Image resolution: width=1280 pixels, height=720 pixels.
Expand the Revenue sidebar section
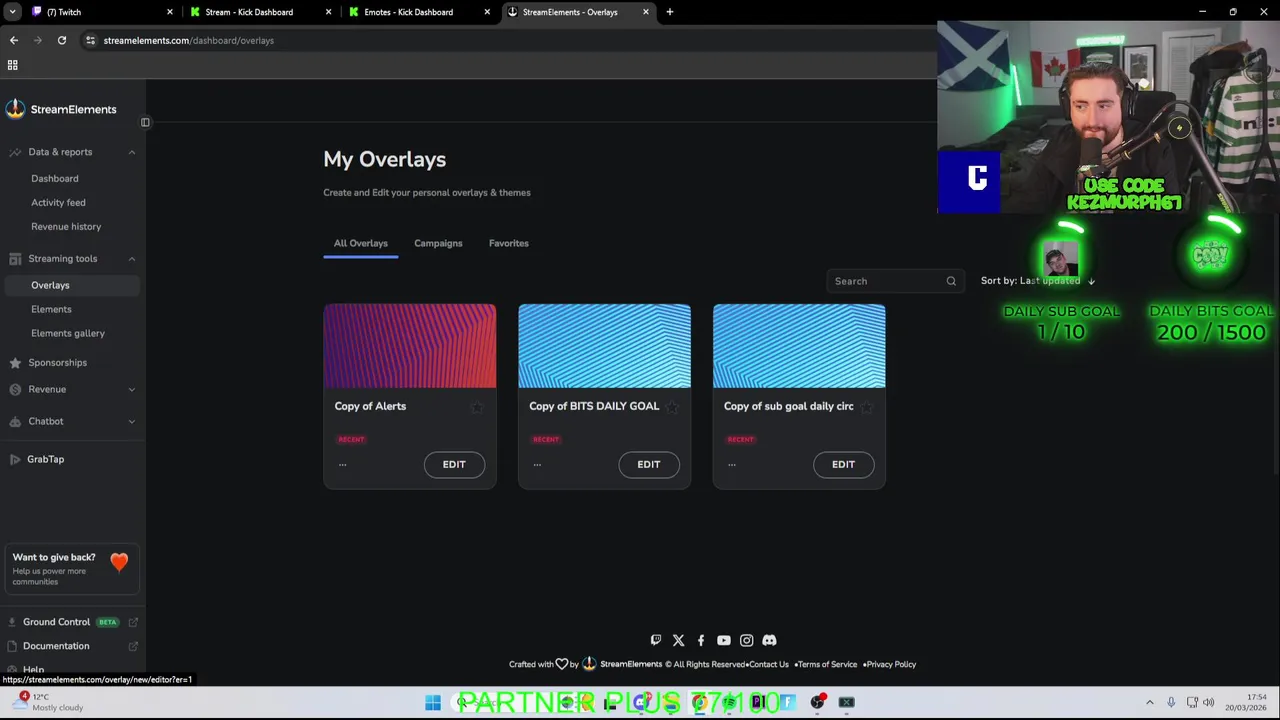[131, 390]
